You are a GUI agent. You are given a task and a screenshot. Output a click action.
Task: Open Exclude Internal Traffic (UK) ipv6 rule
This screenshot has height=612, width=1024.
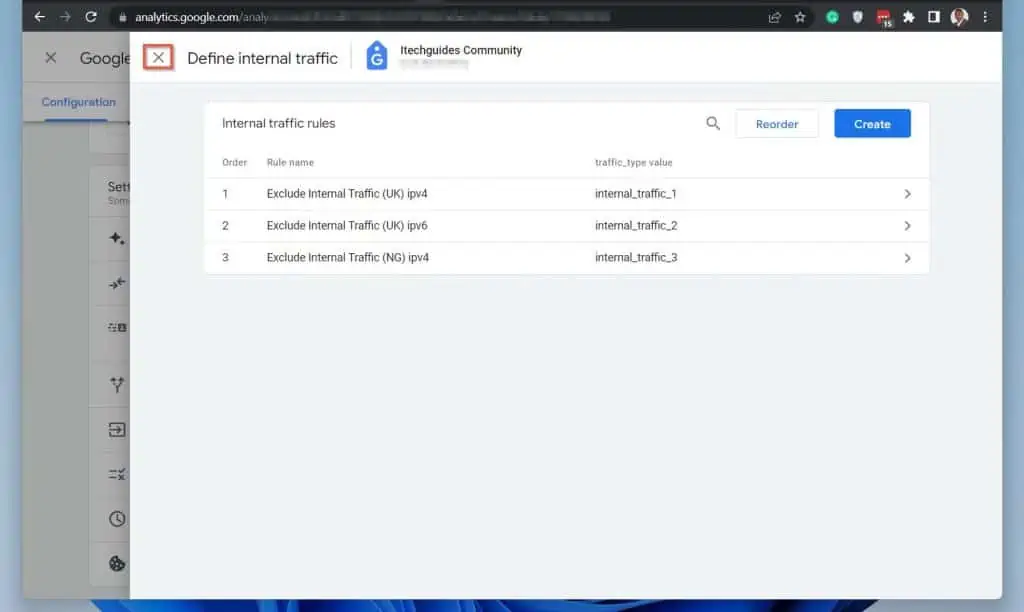pos(347,226)
